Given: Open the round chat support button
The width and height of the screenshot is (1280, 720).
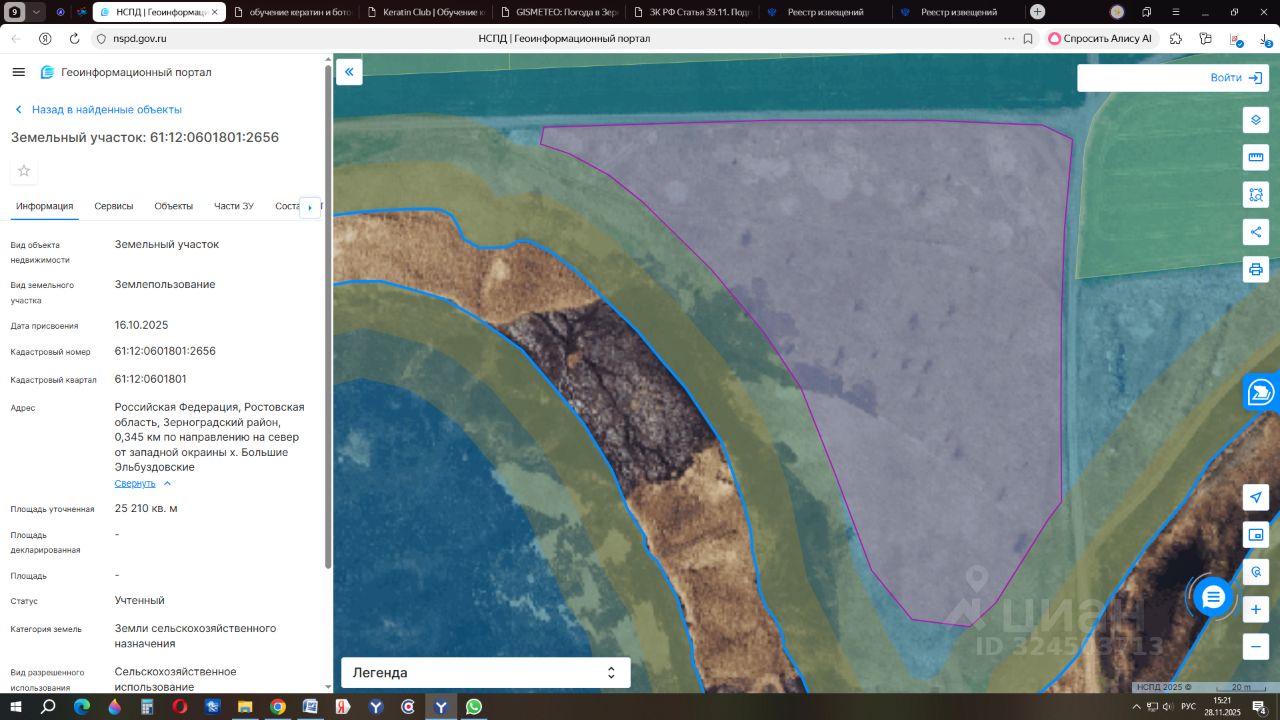Looking at the screenshot, I should [1213, 598].
